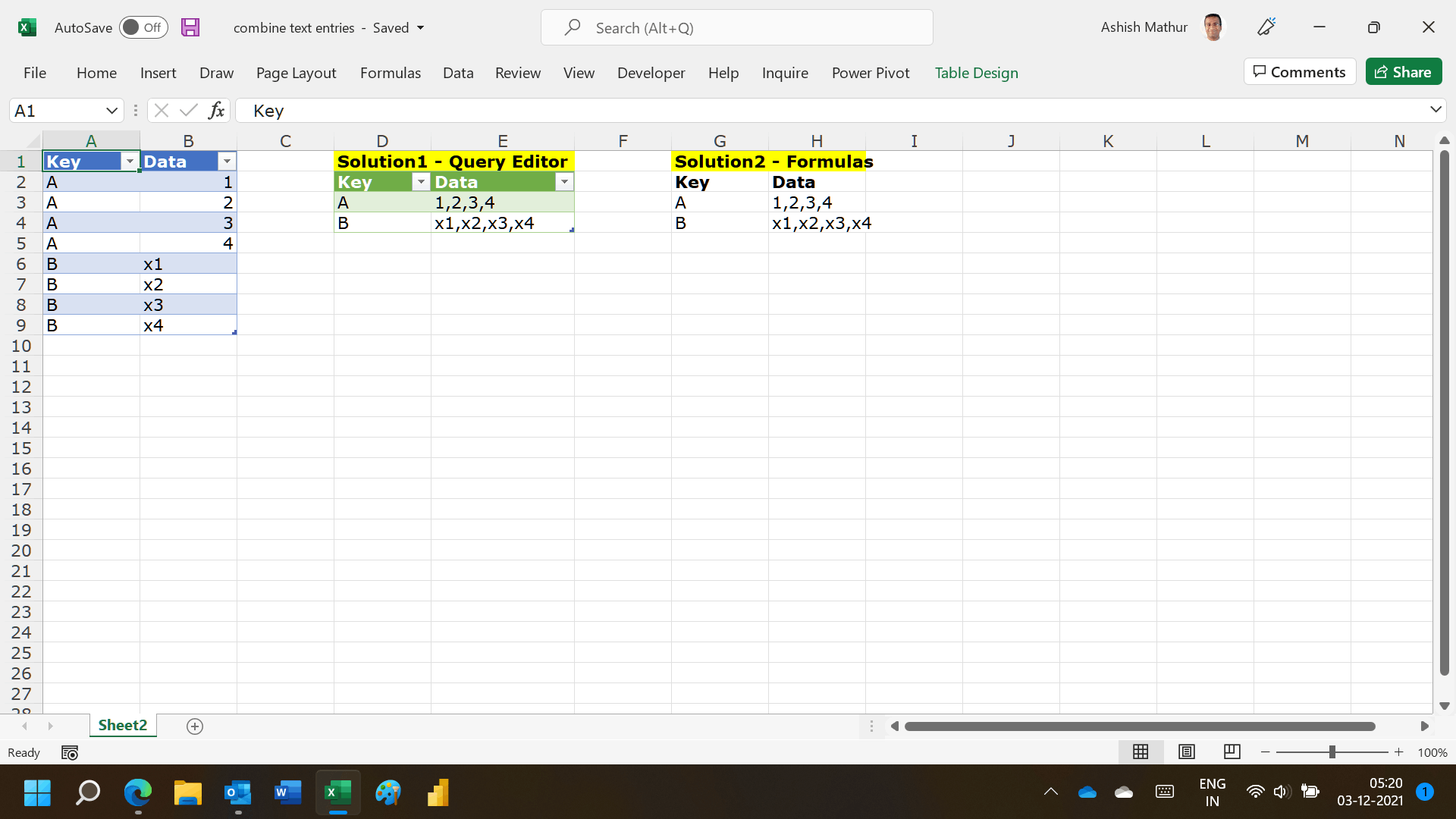The width and height of the screenshot is (1456, 819).
Task: Open the Table Design ribbon tab
Action: 976,73
